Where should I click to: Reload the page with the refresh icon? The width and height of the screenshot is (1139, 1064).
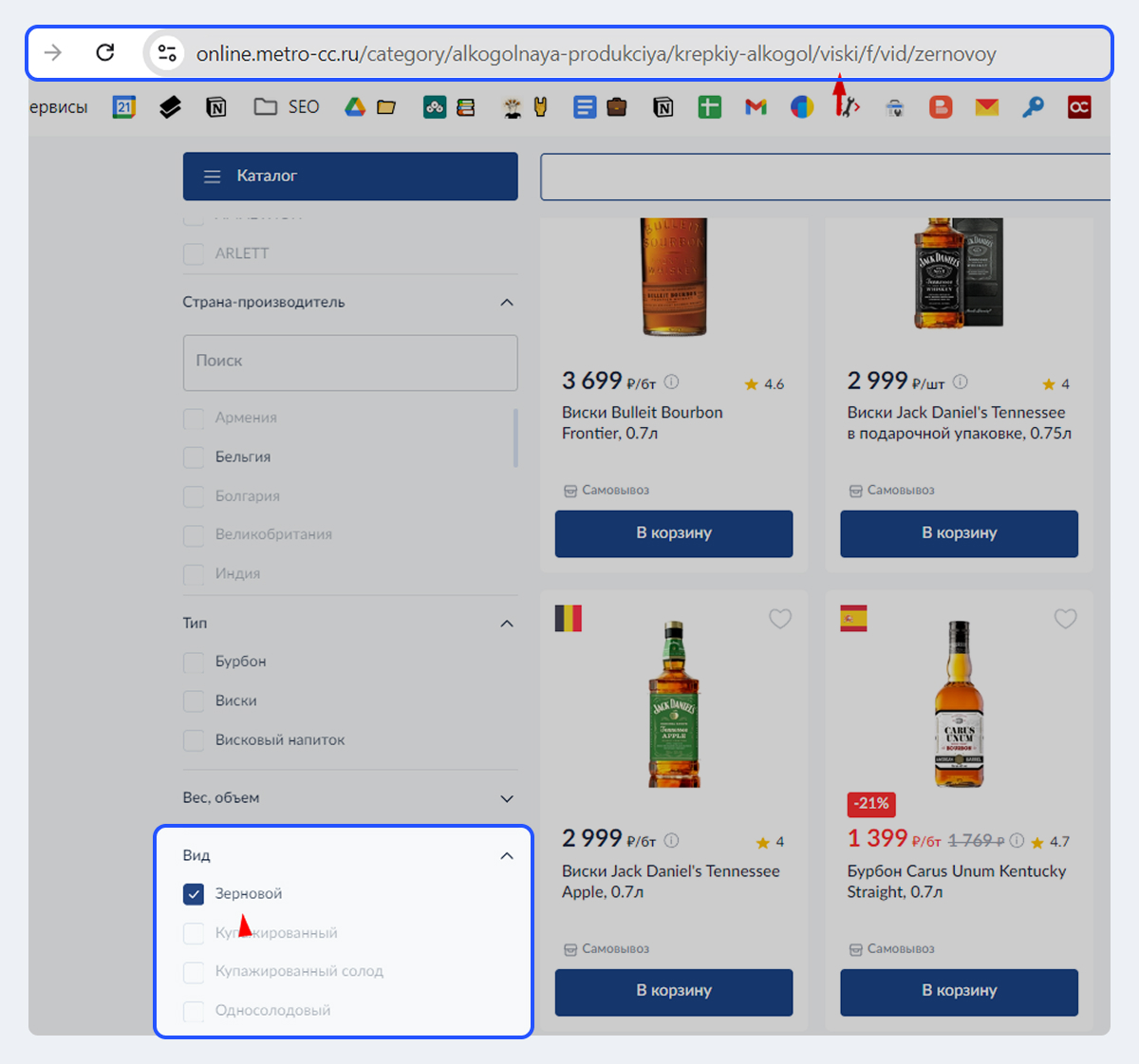[105, 52]
